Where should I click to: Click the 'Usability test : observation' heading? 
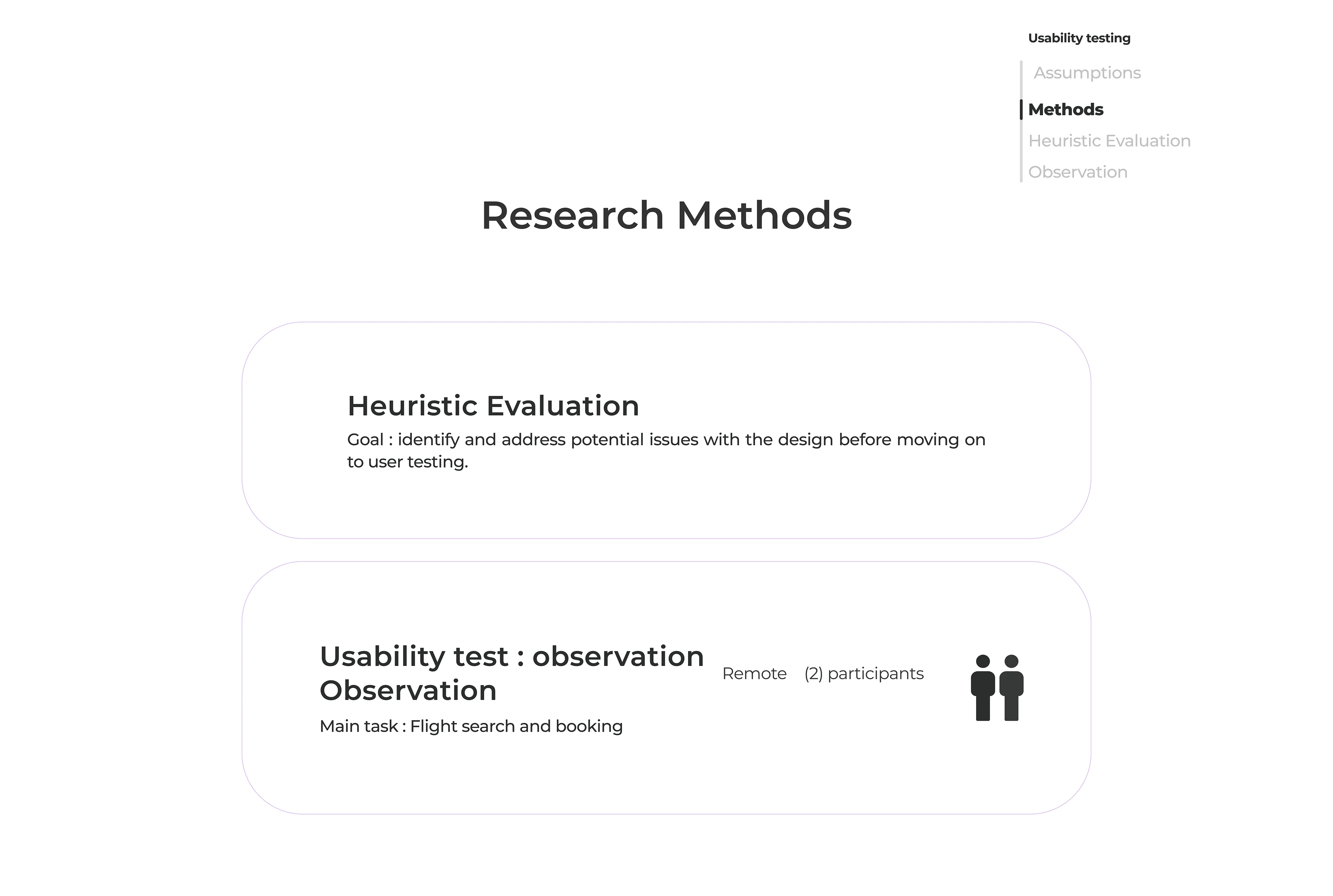click(x=512, y=656)
